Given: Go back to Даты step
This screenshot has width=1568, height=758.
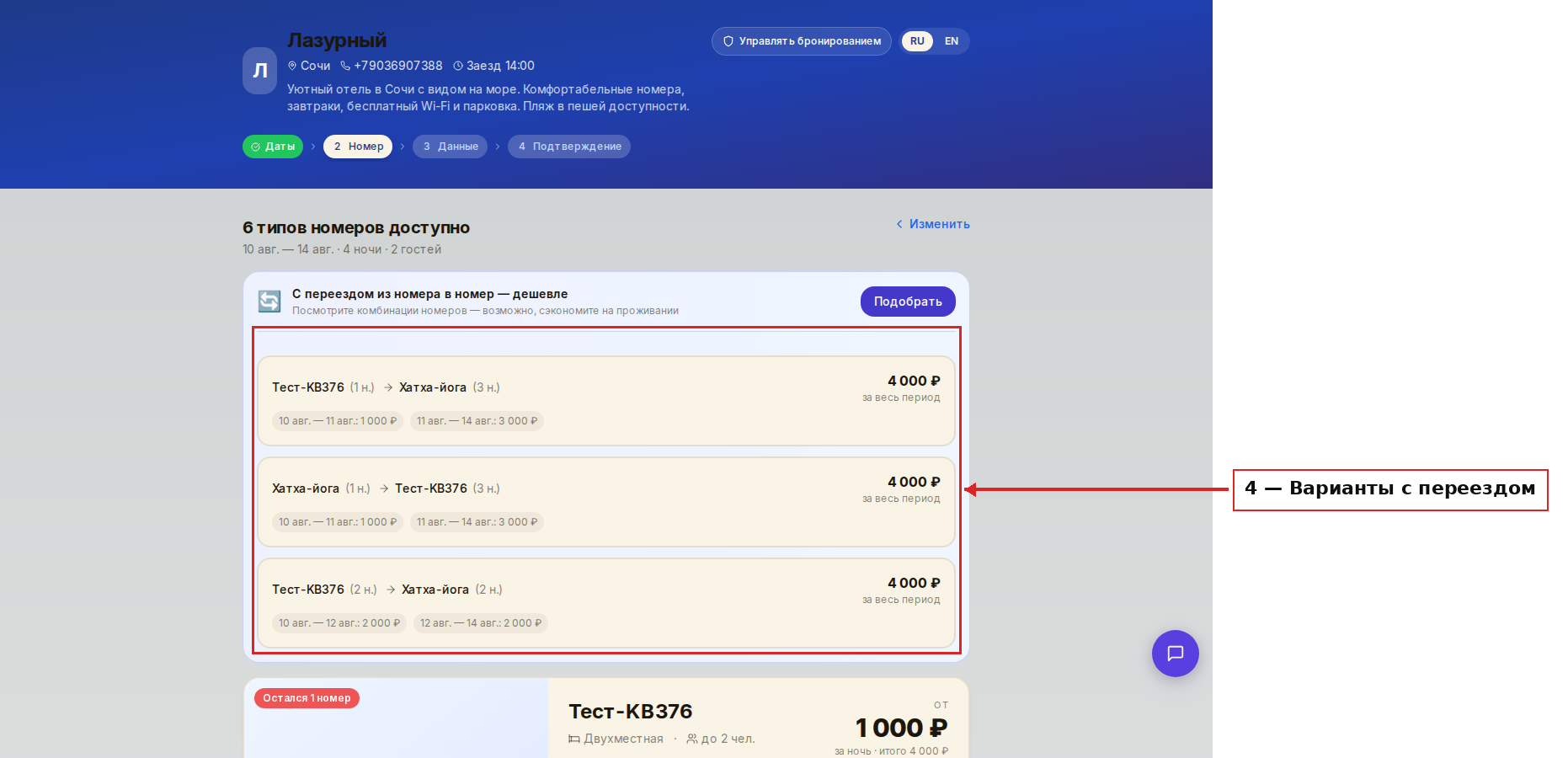Looking at the screenshot, I should point(273,147).
